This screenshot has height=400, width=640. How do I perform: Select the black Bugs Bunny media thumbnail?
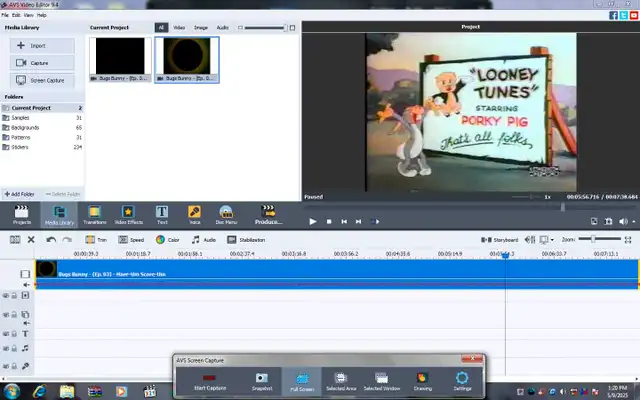click(x=120, y=60)
